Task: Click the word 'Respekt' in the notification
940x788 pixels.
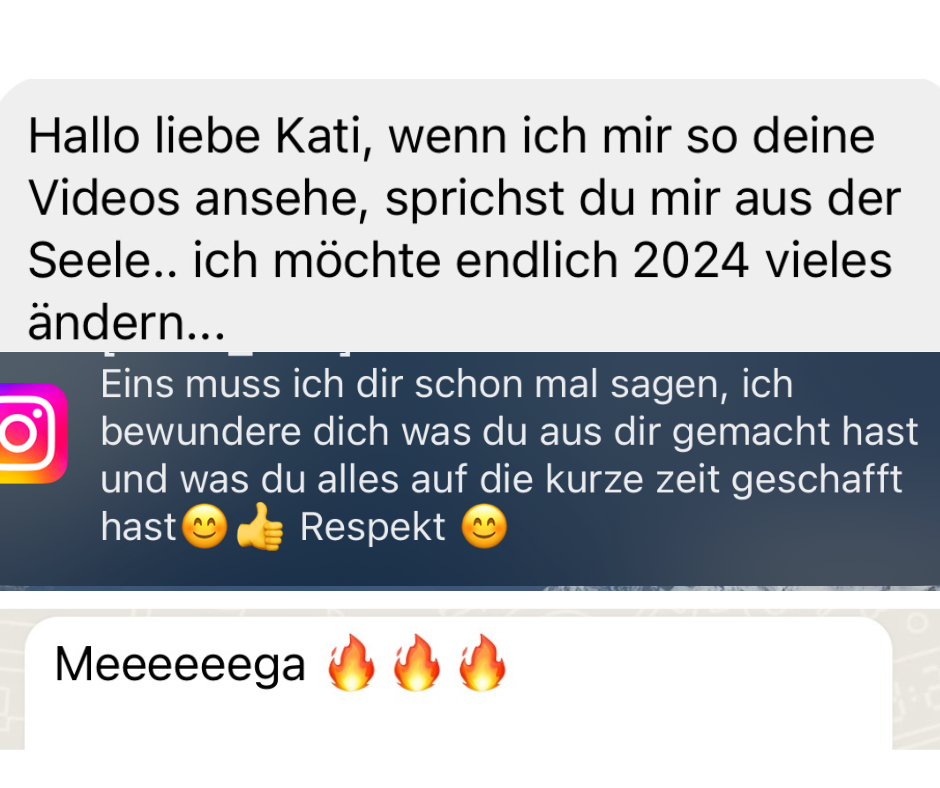Action: tap(372, 528)
